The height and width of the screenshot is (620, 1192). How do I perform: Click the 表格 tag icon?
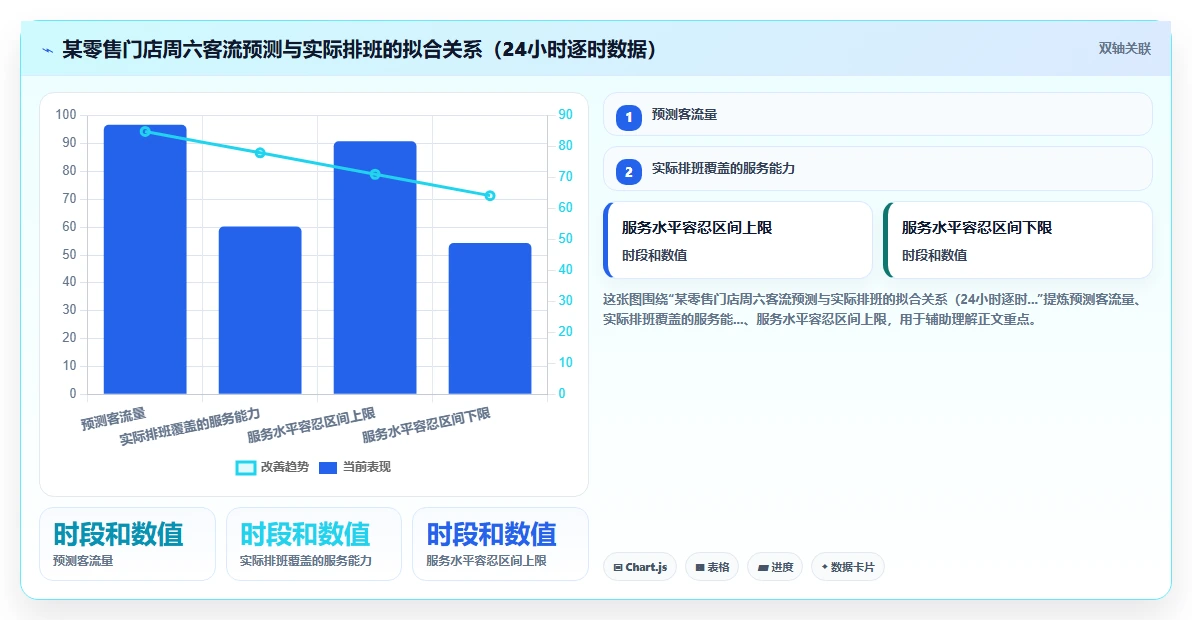(699, 568)
